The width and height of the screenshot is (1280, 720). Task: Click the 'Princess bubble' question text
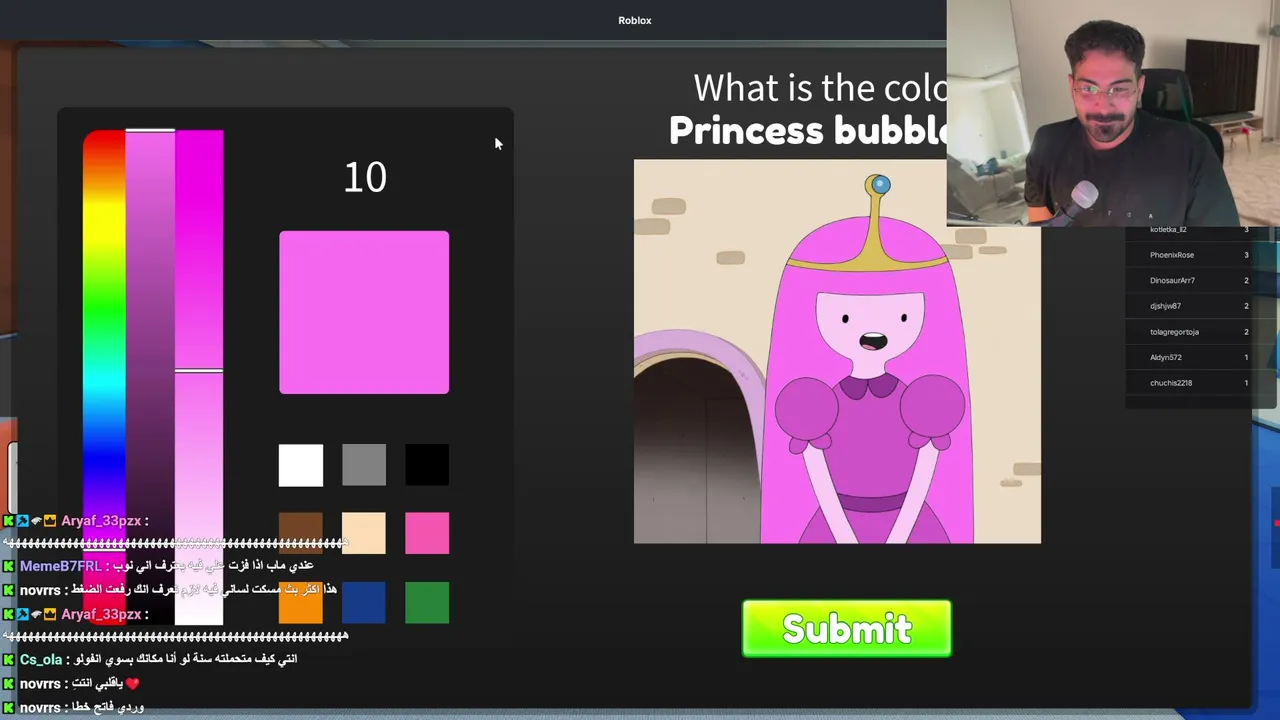point(808,130)
